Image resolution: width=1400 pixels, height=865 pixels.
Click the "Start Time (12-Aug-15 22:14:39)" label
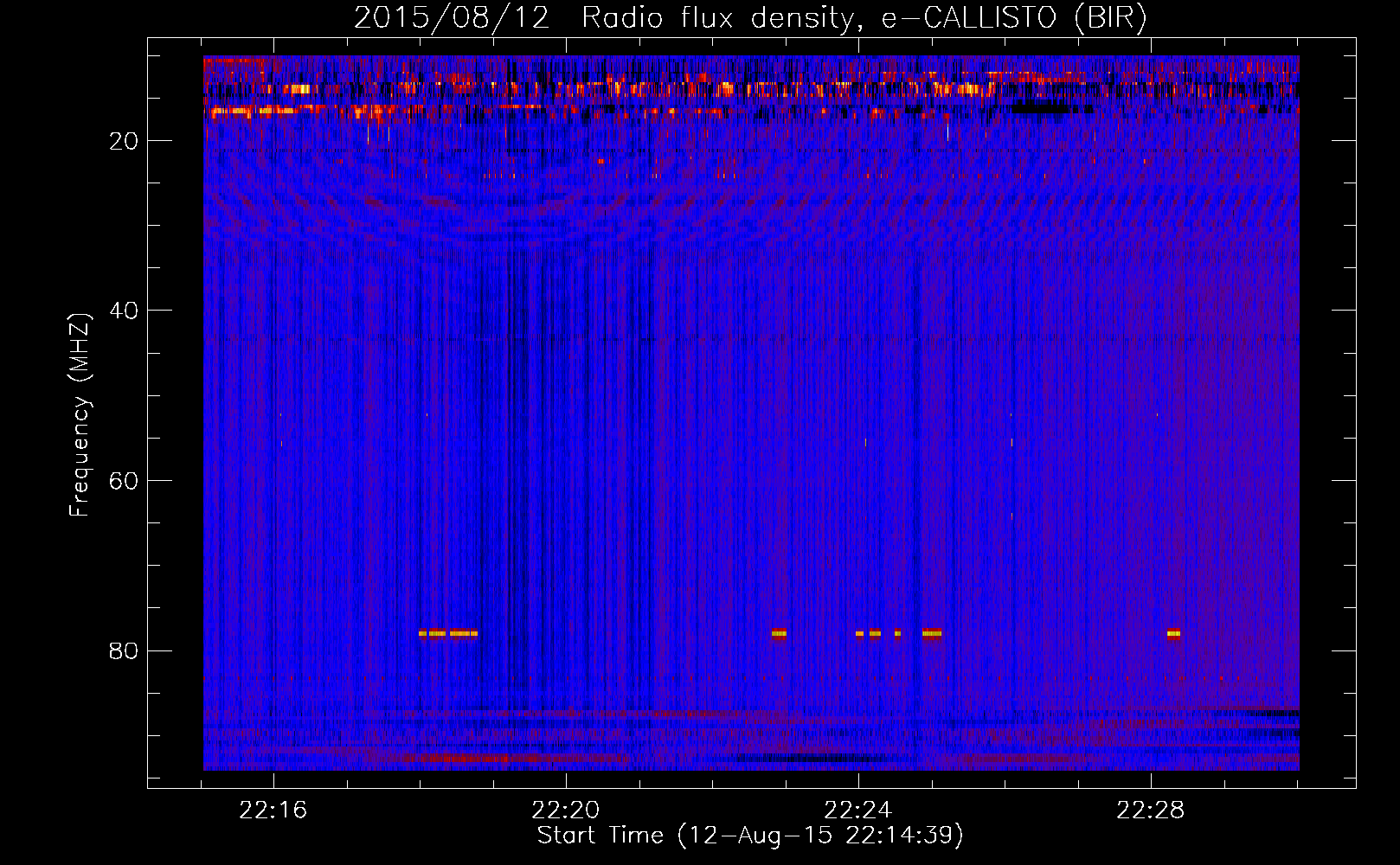pyautogui.click(x=750, y=836)
